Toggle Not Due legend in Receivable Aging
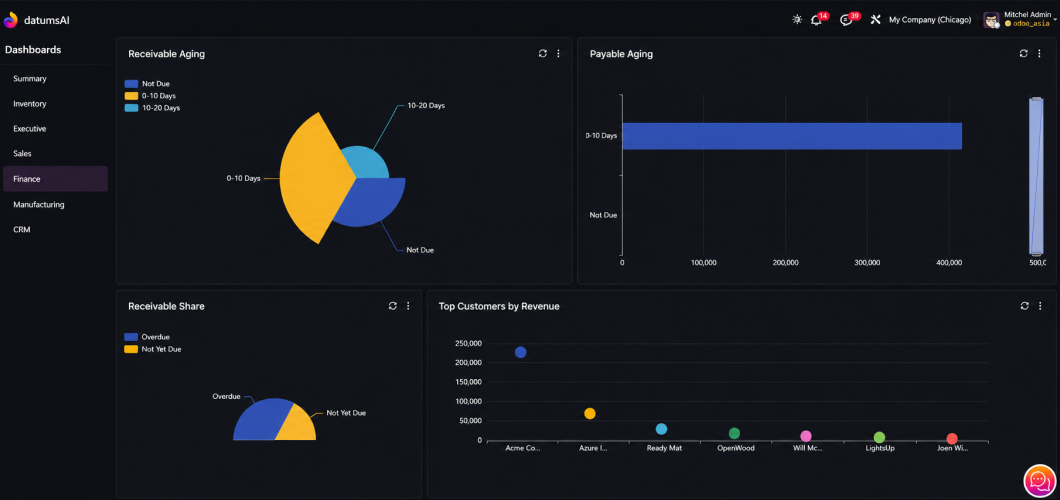1060x500 pixels. 147,84
